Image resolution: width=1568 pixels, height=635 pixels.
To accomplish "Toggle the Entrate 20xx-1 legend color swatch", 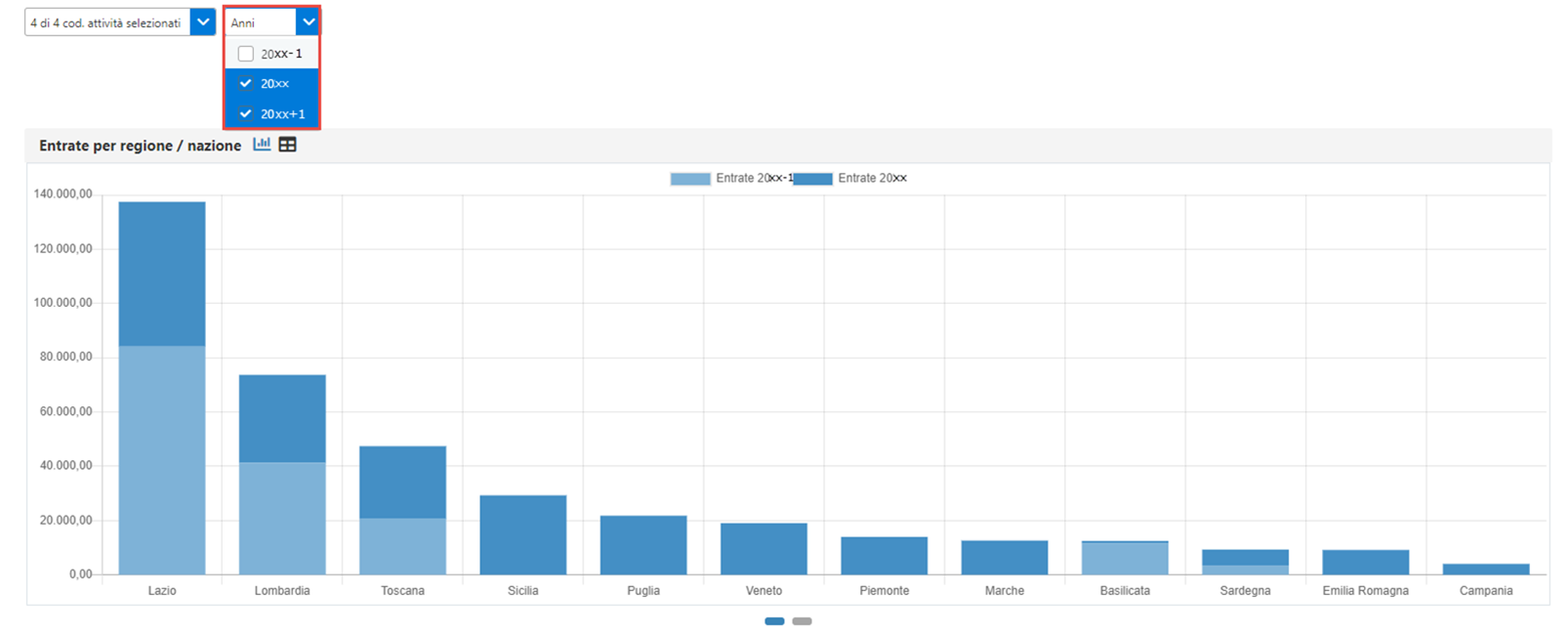I will pyautogui.click(x=689, y=179).
